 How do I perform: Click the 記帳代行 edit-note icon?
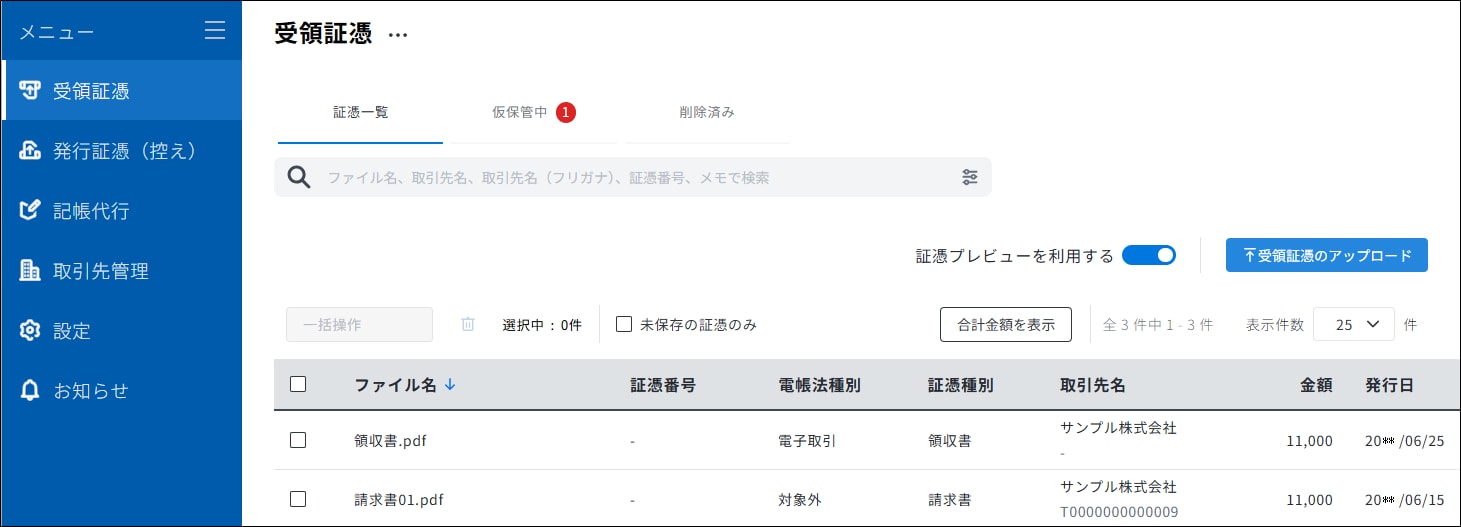click(31, 211)
